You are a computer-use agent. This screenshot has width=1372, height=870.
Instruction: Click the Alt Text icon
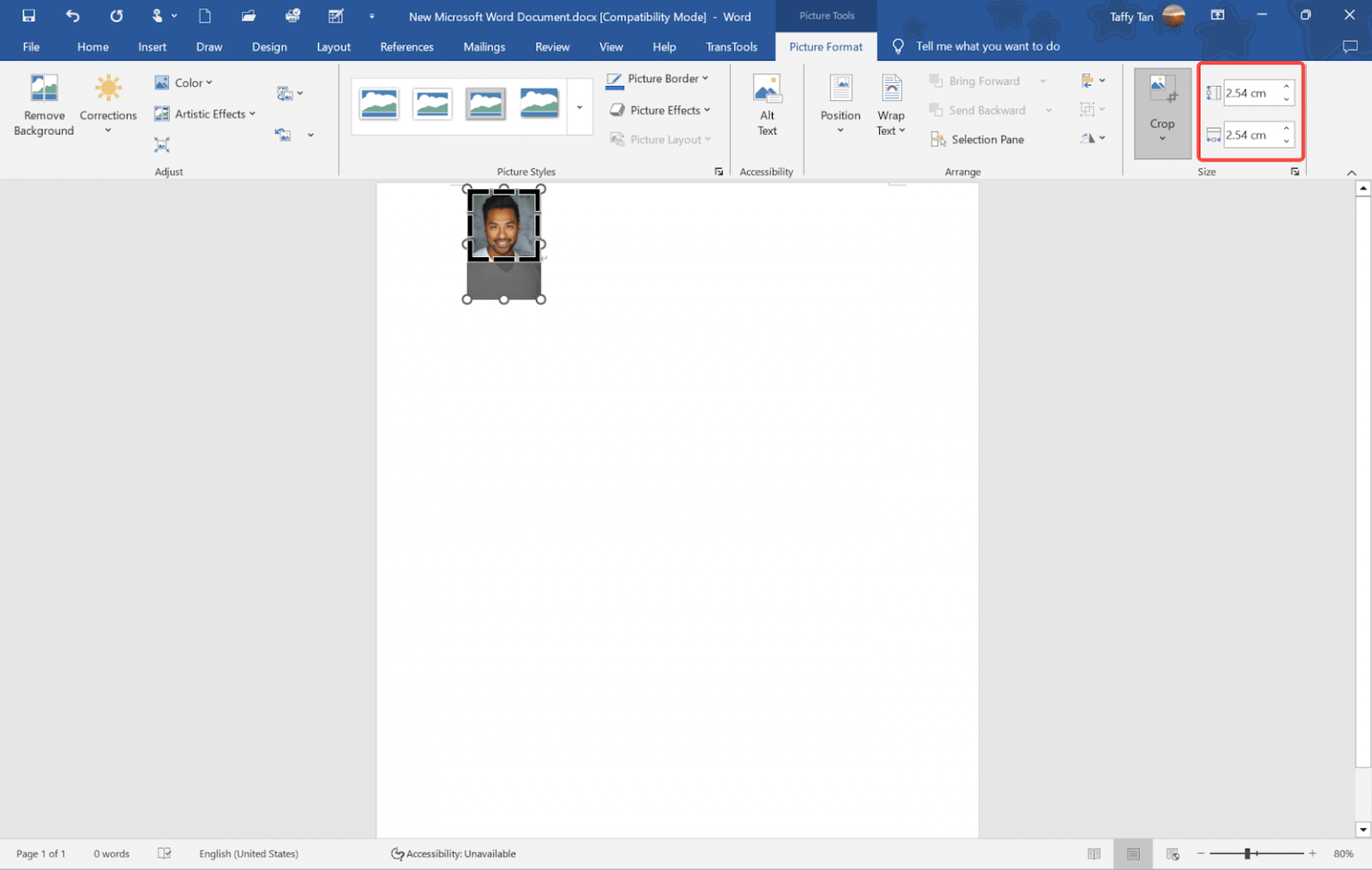pyautogui.click(x=766, y=90)
